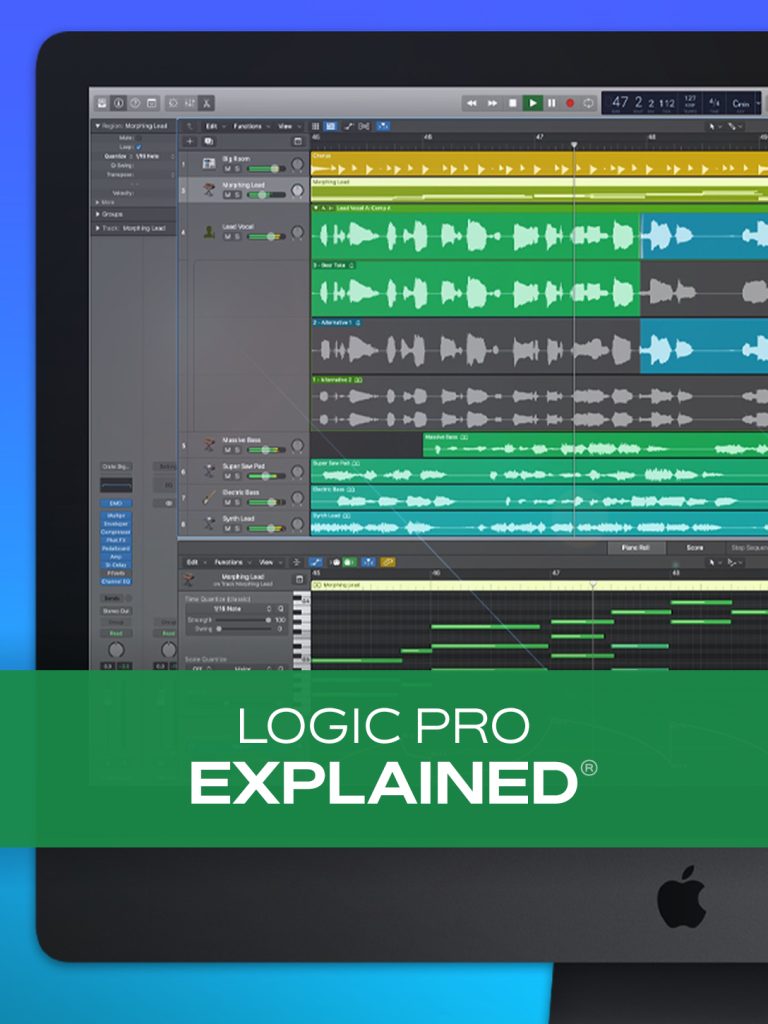
Task: Click the Mixer icon in the control bar
Action: point(187,103)
